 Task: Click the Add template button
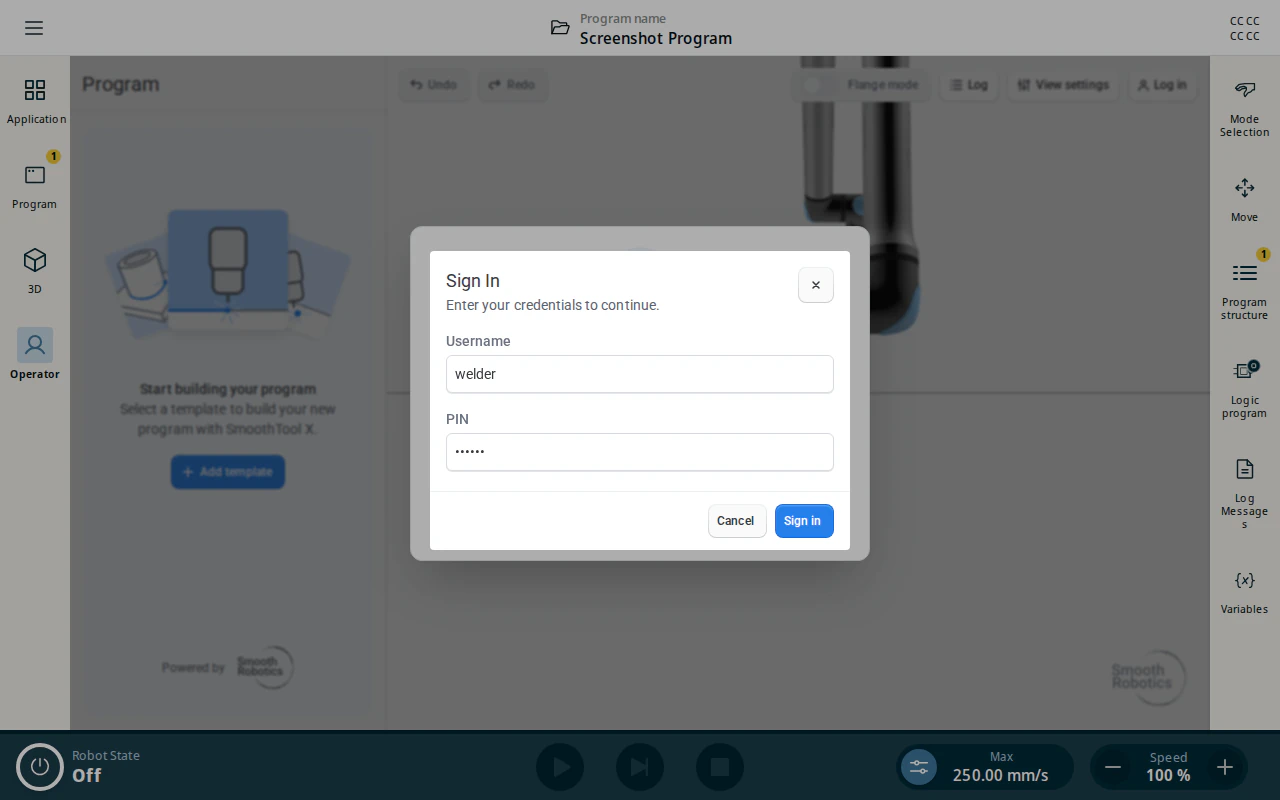pos(228,472)
